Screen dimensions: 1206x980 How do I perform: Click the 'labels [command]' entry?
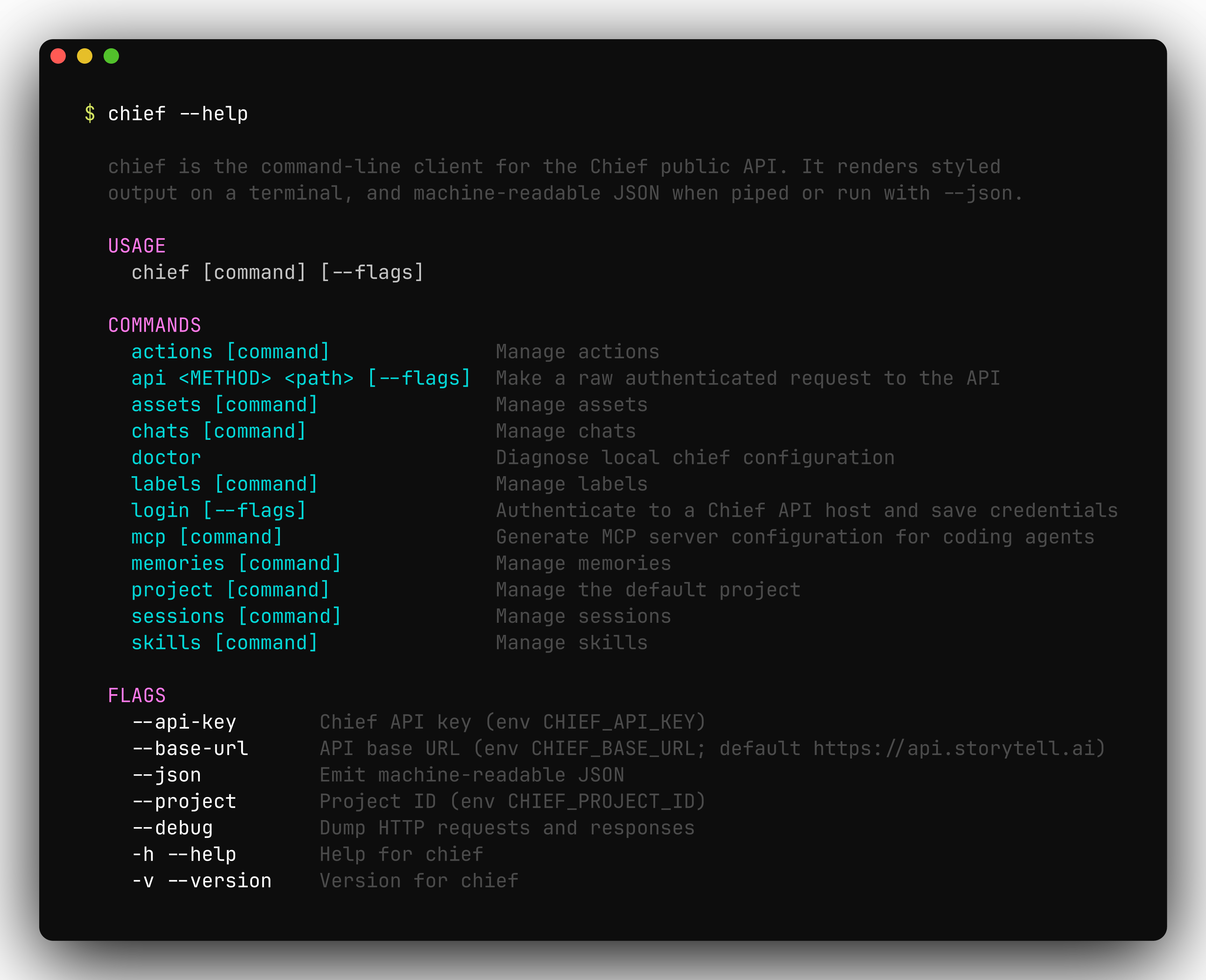pos(225,484)
